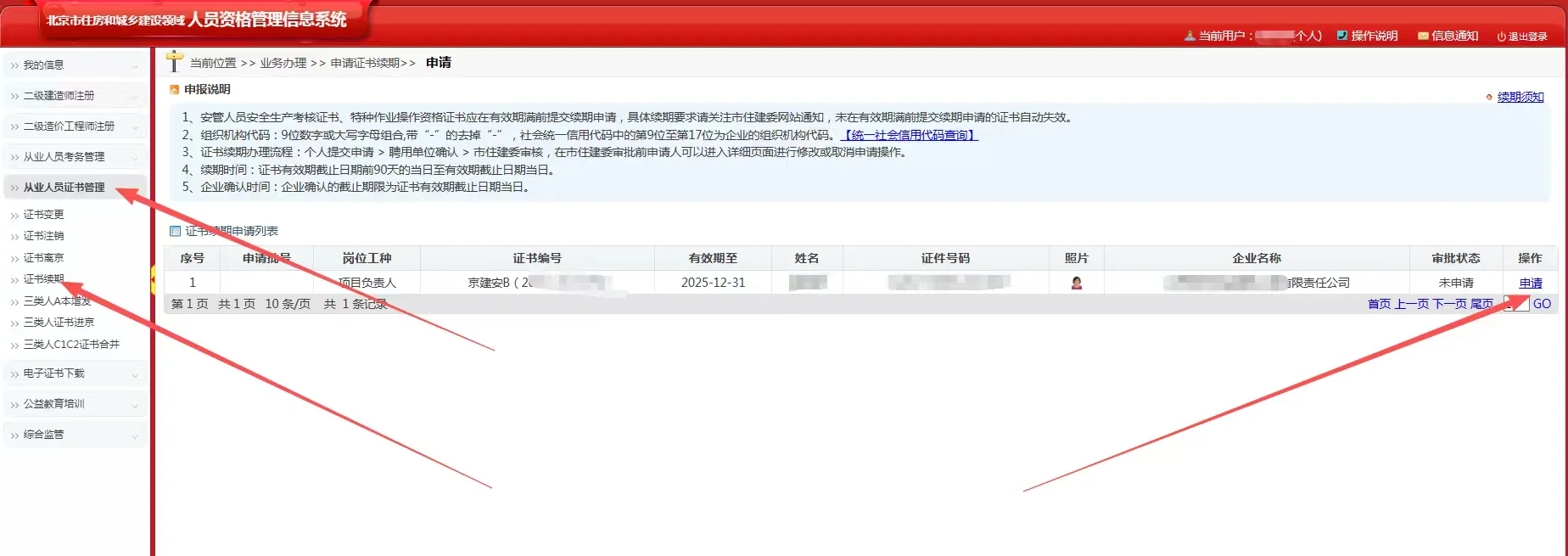Open the 三类人C1C2证书合并 menu item
This screenshot has height=556, width=1568.
click(71, 345)
